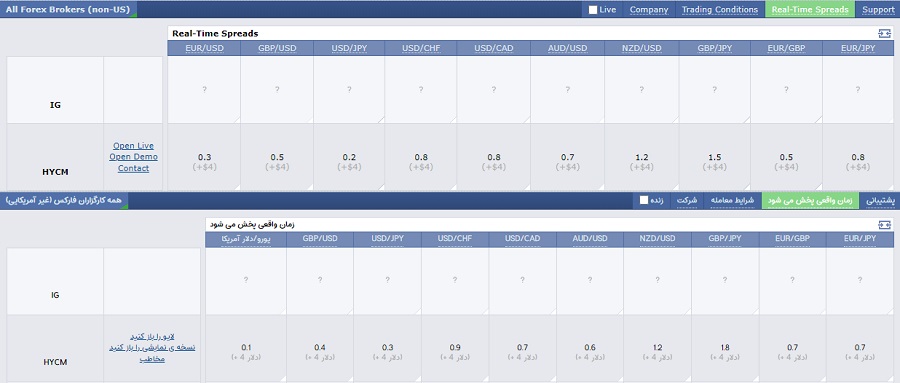Click USD/CHF header in Persian table
The width and height of the screenshot is (900, 383).
coord(455,239)
